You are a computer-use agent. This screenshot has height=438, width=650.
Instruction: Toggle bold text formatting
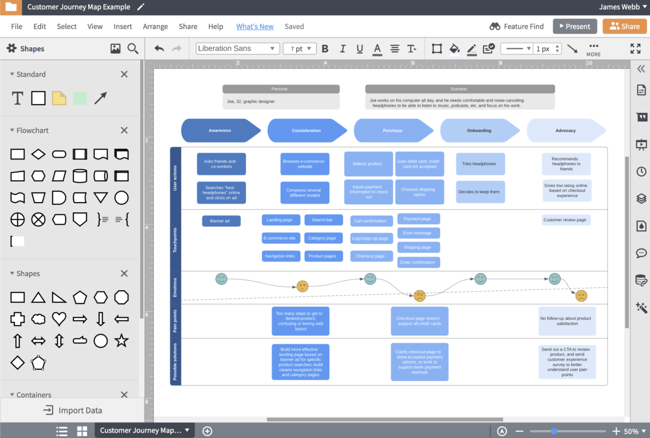point(325,48)
